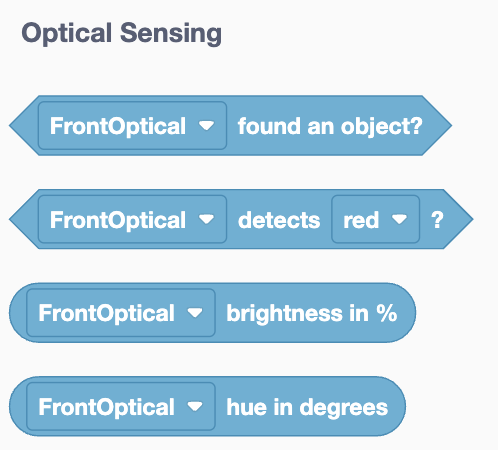
Task: Click sensor dropdown arrow in detects block
Action: 206,219
